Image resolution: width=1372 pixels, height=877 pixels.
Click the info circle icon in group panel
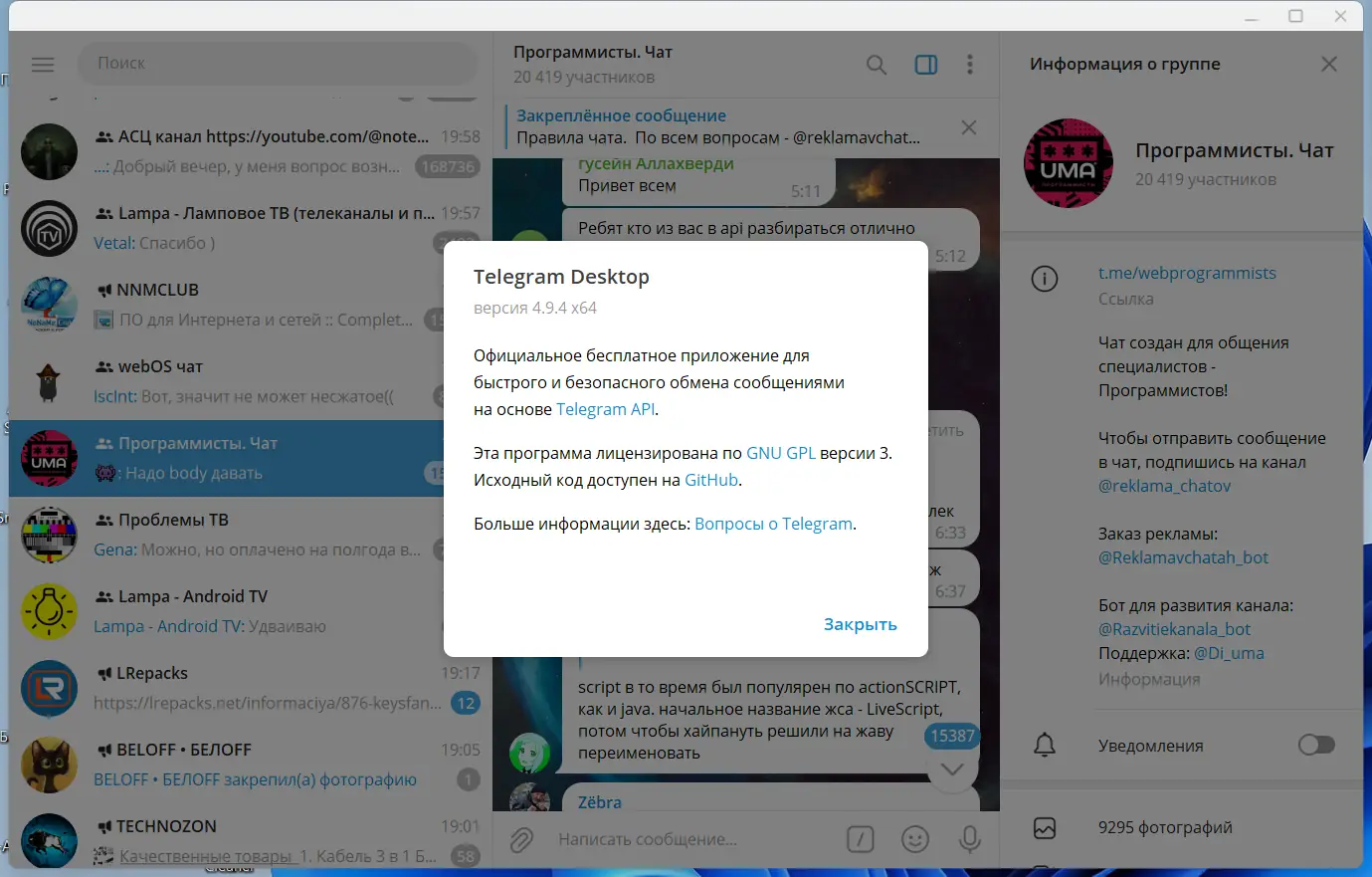click(1045, 279)
